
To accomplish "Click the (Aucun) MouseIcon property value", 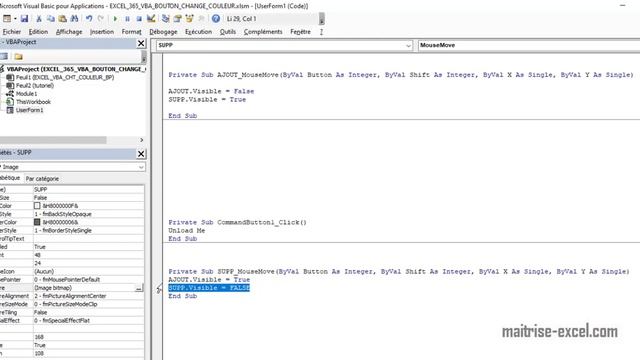I will 89,271.
